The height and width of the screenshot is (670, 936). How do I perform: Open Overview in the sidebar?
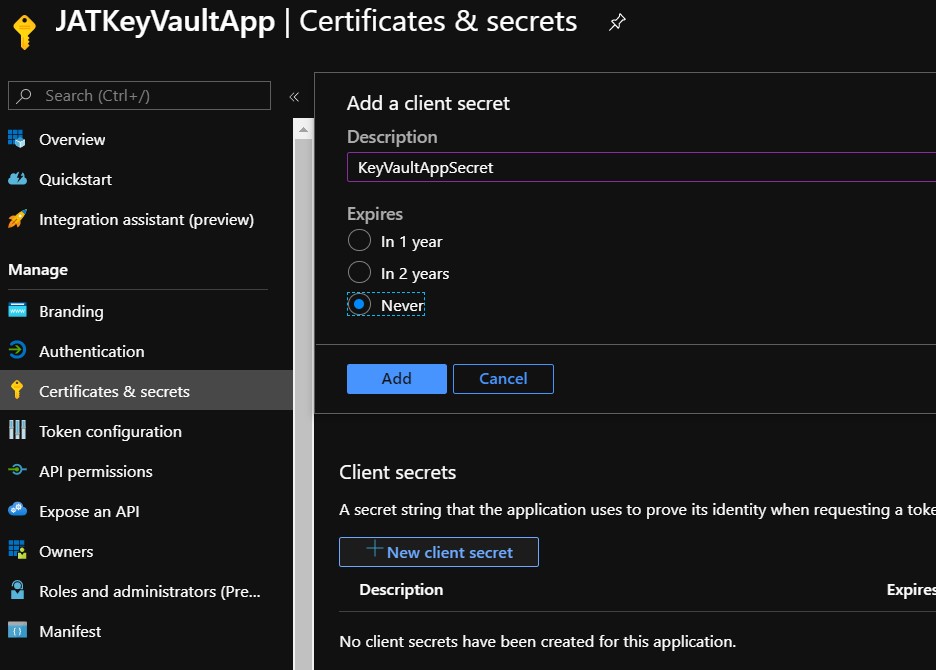coord(72,139)
